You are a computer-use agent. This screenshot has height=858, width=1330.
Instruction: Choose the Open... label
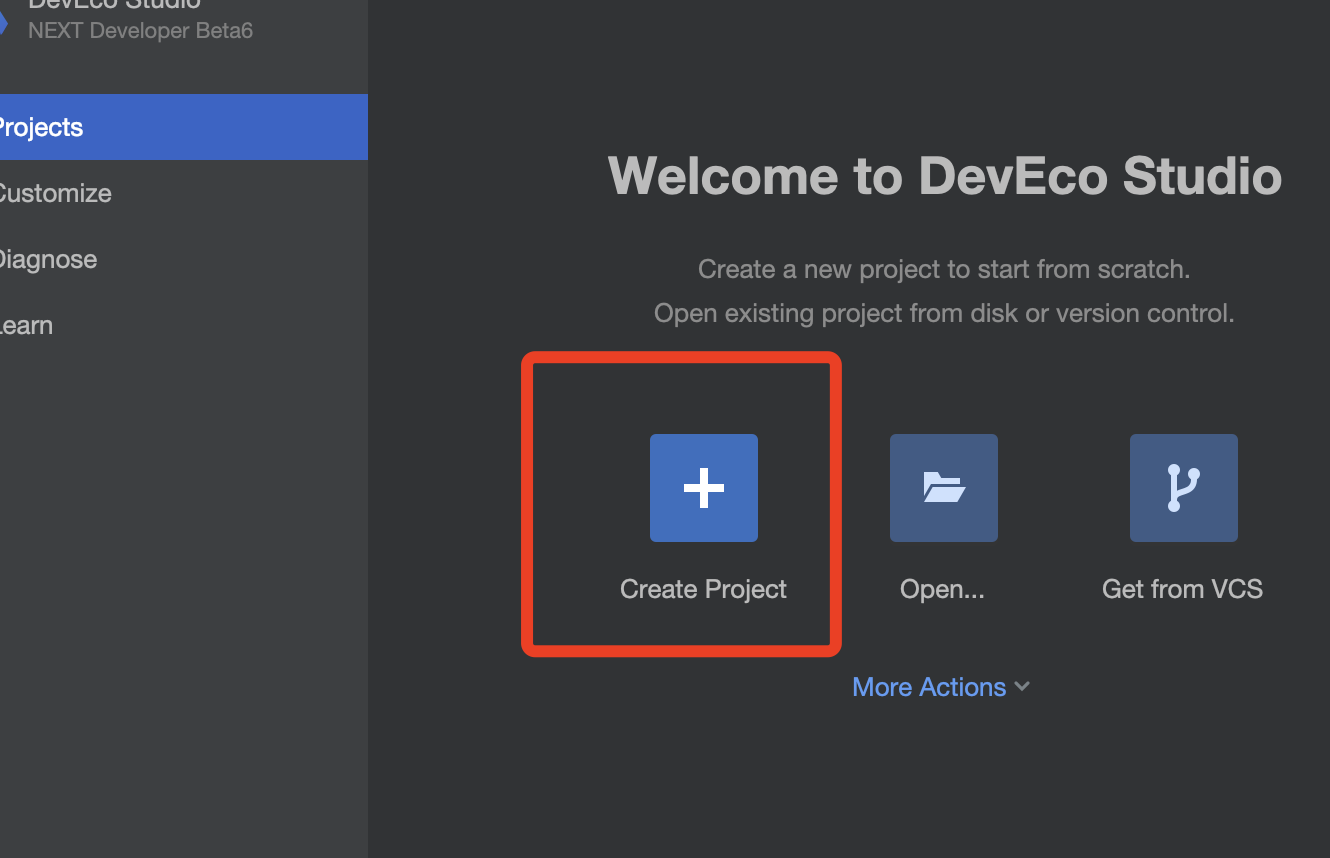(x=942, y=589)
